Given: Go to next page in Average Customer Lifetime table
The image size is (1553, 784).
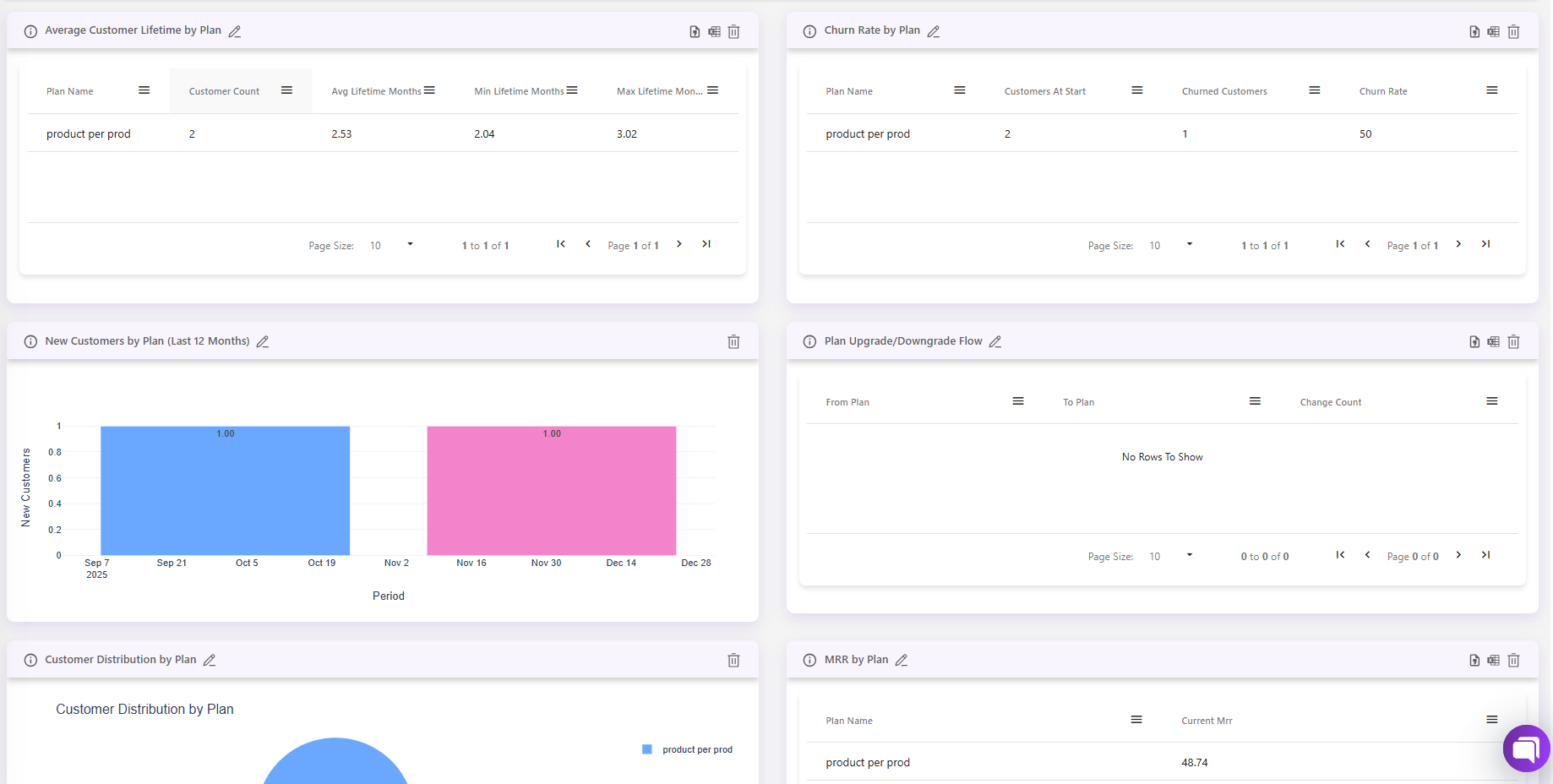Looking at the screenshot, I should click(679, 244).
